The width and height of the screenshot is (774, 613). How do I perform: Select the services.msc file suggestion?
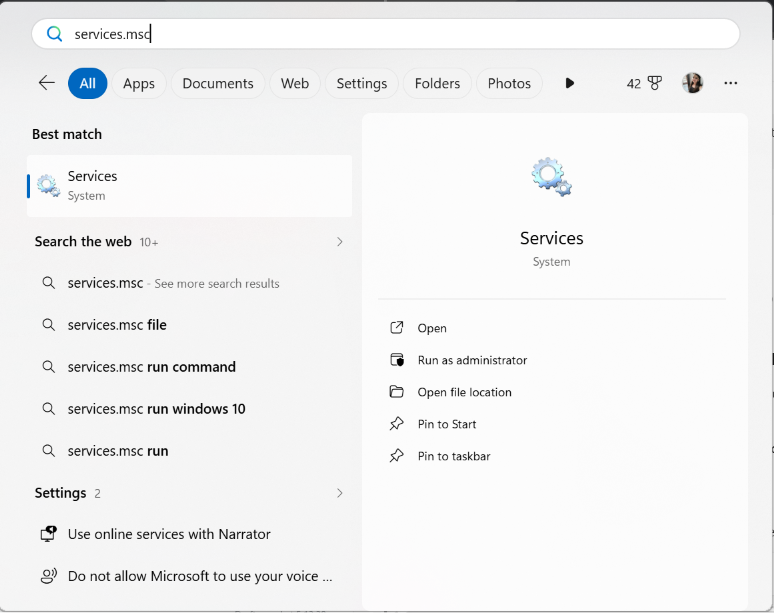(x=190, y=325)
